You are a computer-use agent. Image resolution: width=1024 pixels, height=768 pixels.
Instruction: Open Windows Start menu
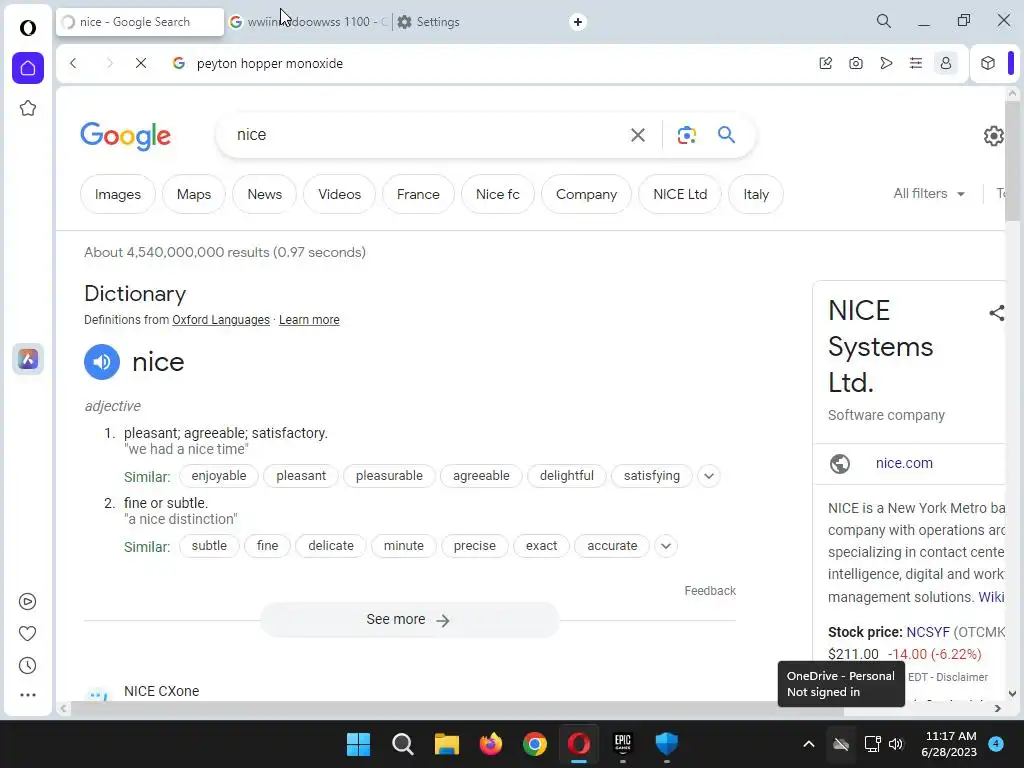point(359,744)
